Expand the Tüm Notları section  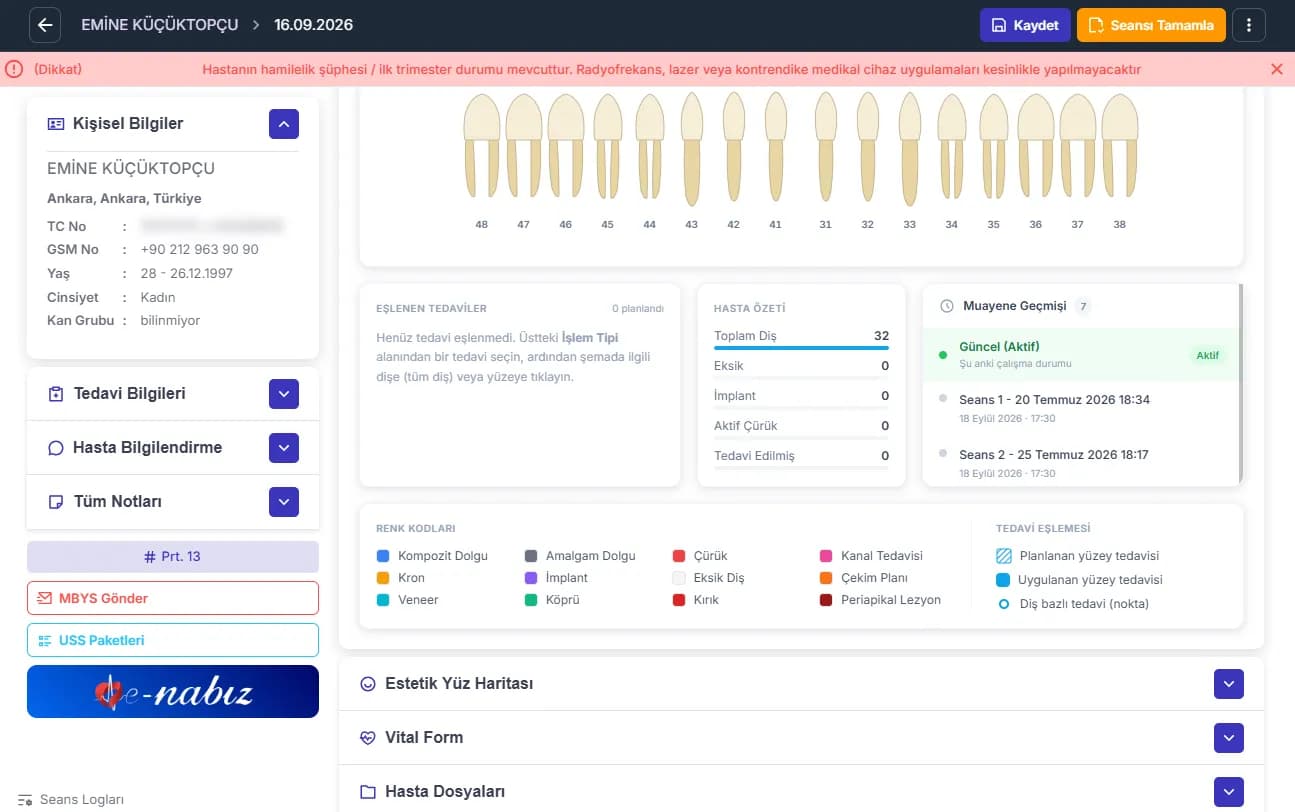[x=284, y=502]
